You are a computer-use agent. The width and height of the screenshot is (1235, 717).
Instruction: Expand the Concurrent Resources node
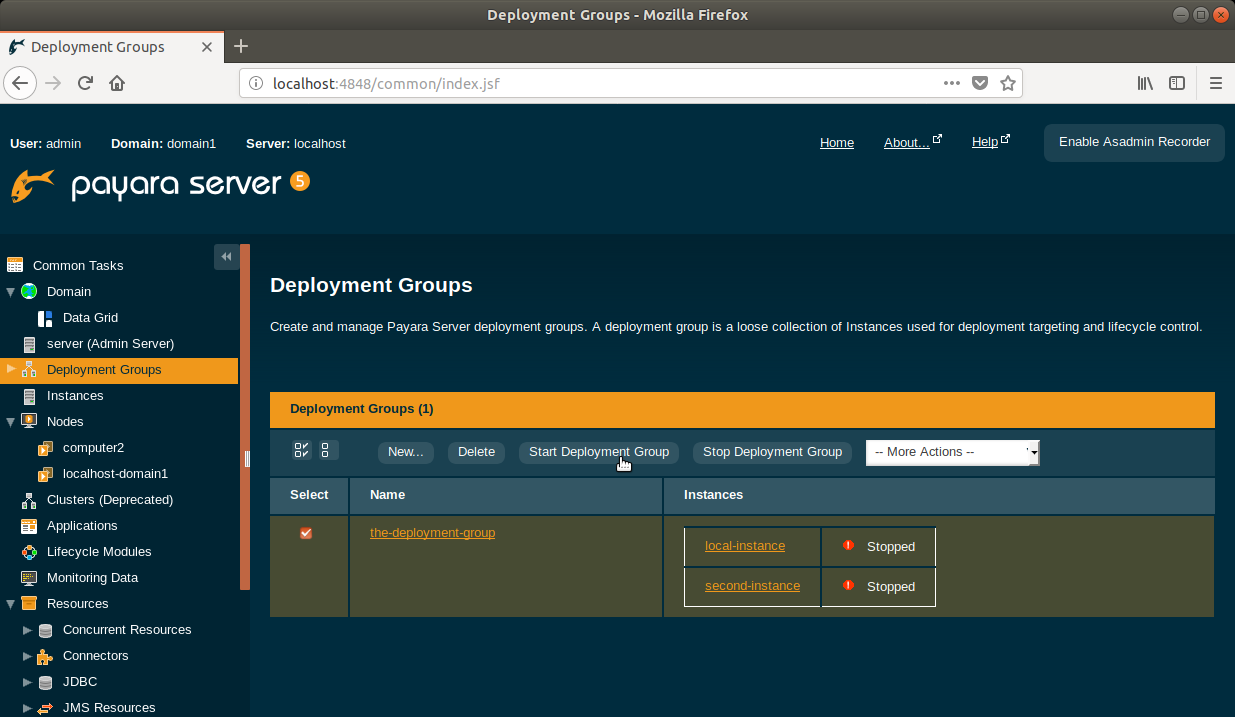pyautogui.click(x=27, y=630)
